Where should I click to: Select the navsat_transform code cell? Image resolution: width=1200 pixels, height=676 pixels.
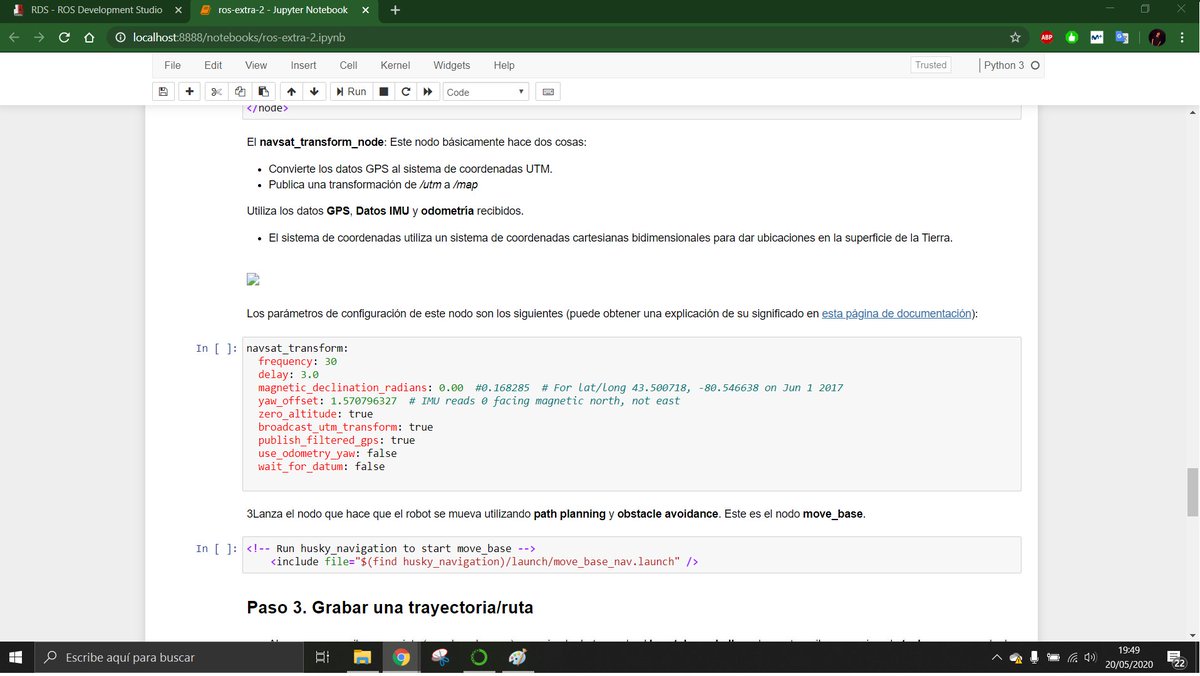(631, 413)
